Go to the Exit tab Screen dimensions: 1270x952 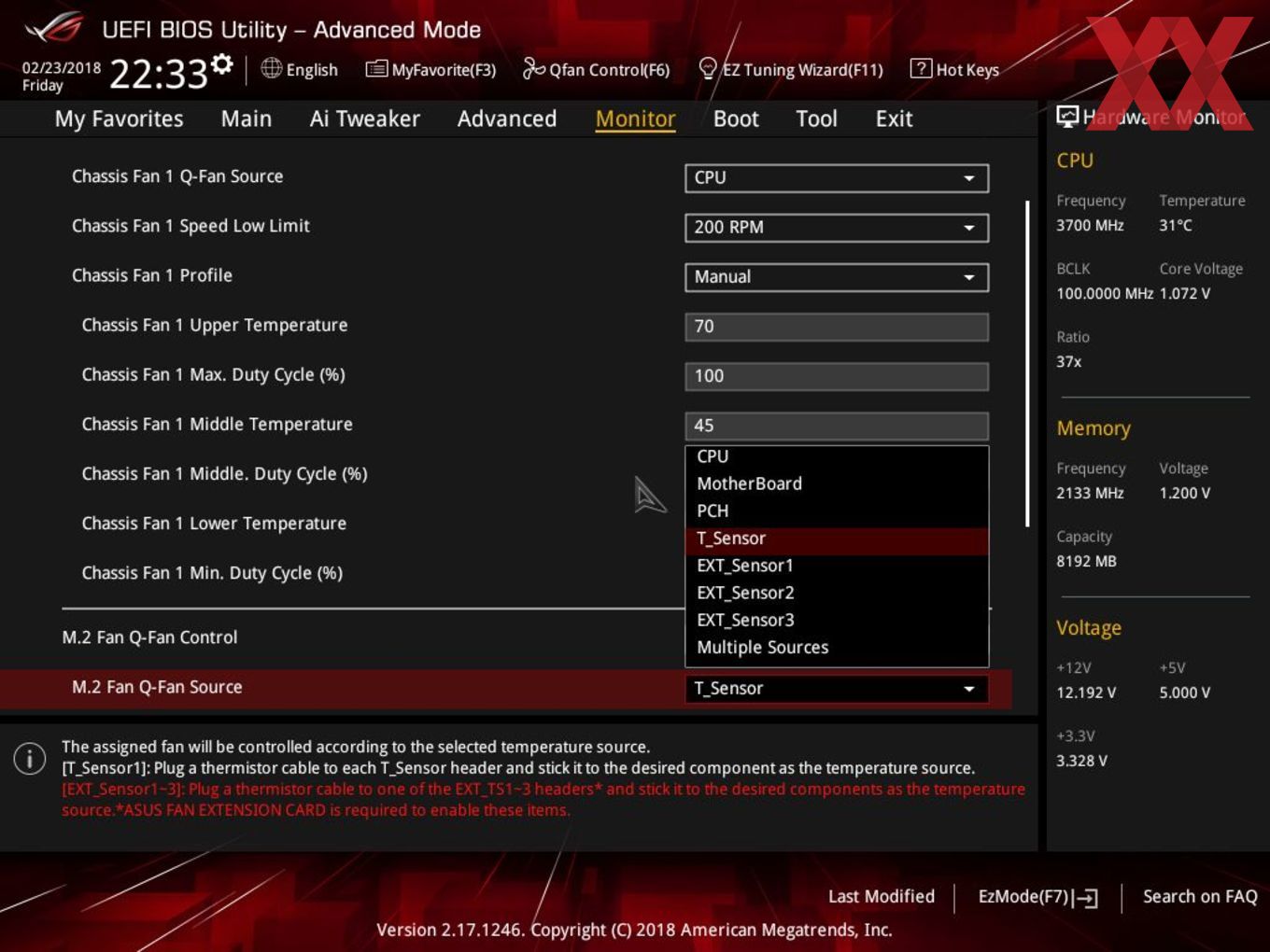[x=894, y=119]
